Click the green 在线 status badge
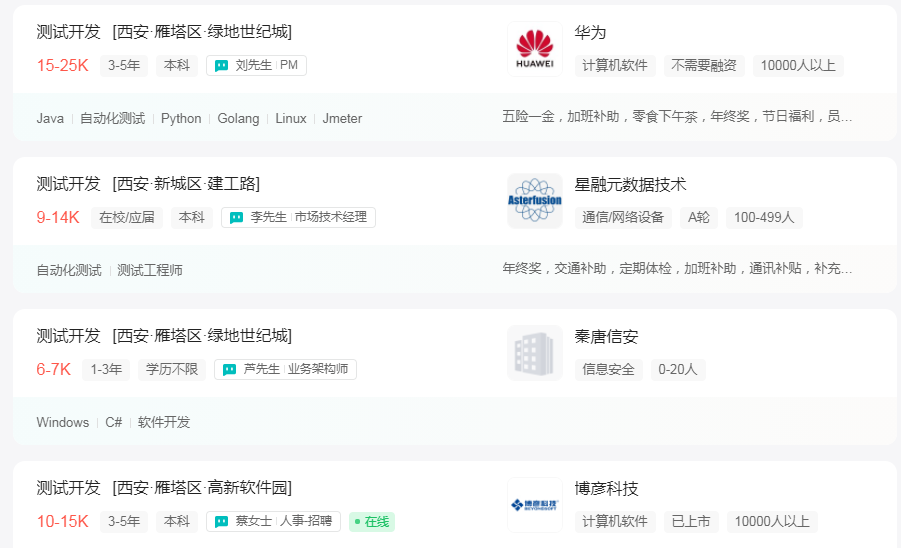Screen dimensions: 901x548 372,522
